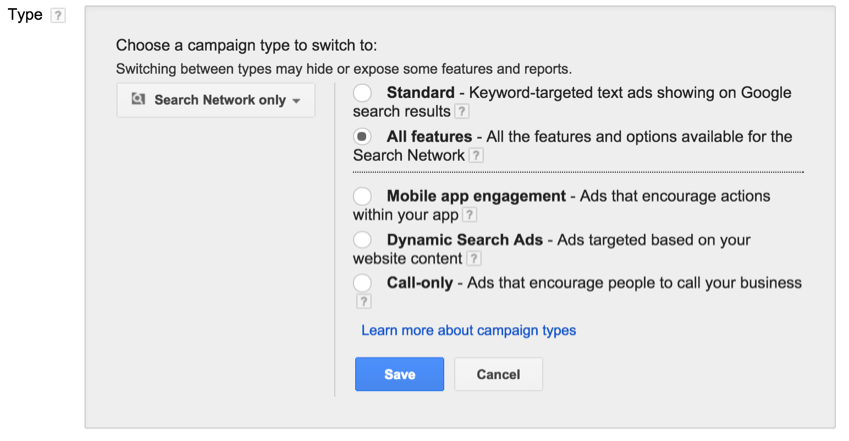Click the bold 'Mobile app engagement' label text
Screen dimensions: 849x441
click(476, 196)
